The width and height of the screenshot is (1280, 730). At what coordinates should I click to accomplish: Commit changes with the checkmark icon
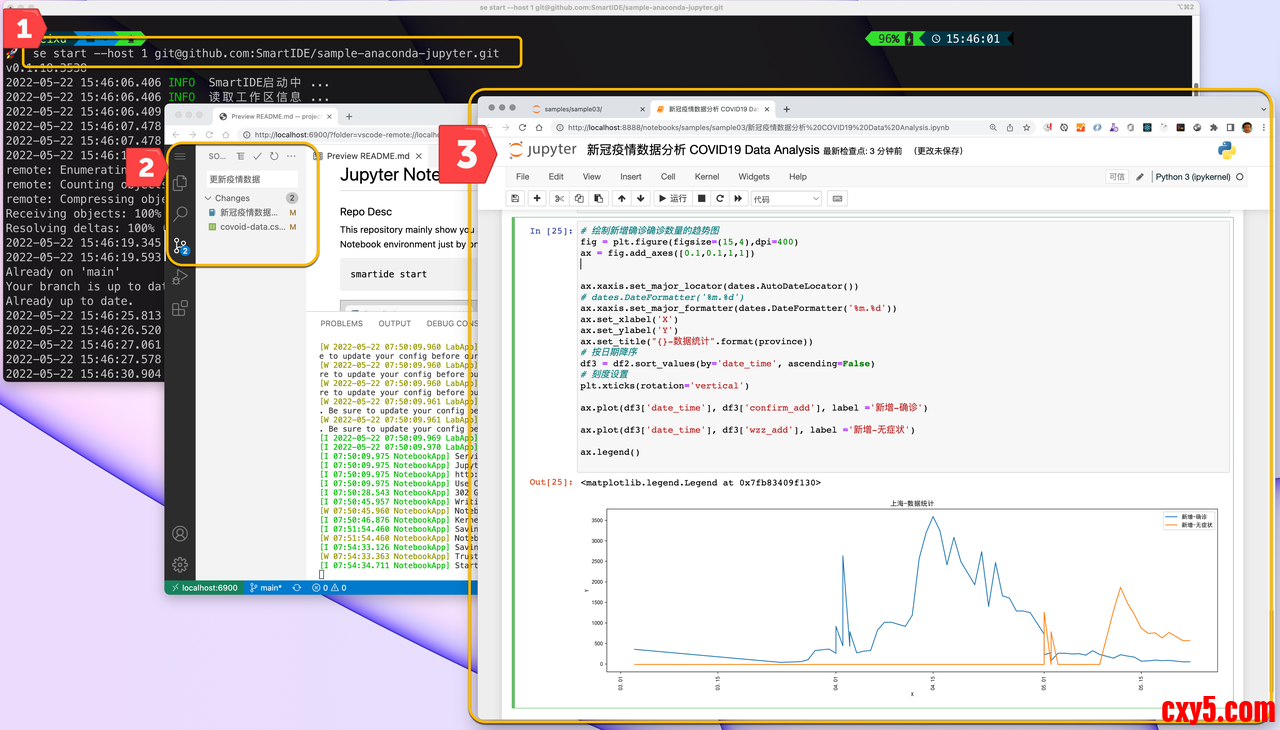click(x=257, y=156)
